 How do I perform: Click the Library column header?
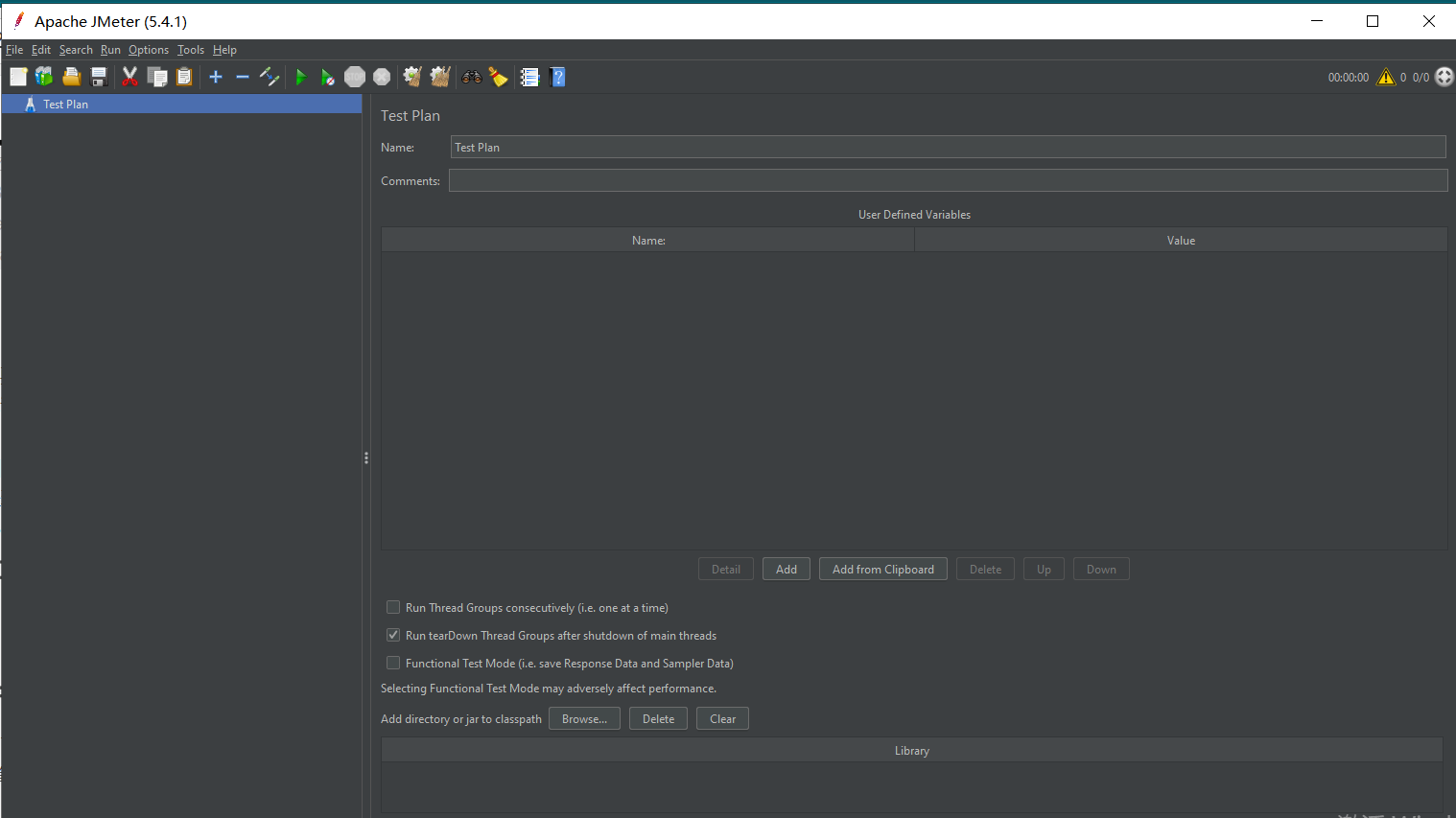[912, 750]
